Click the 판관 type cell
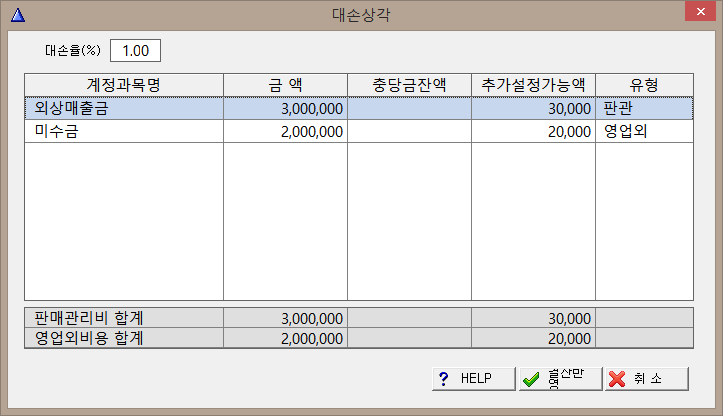The height and width of the screenshot is (416, 723). 645,108
